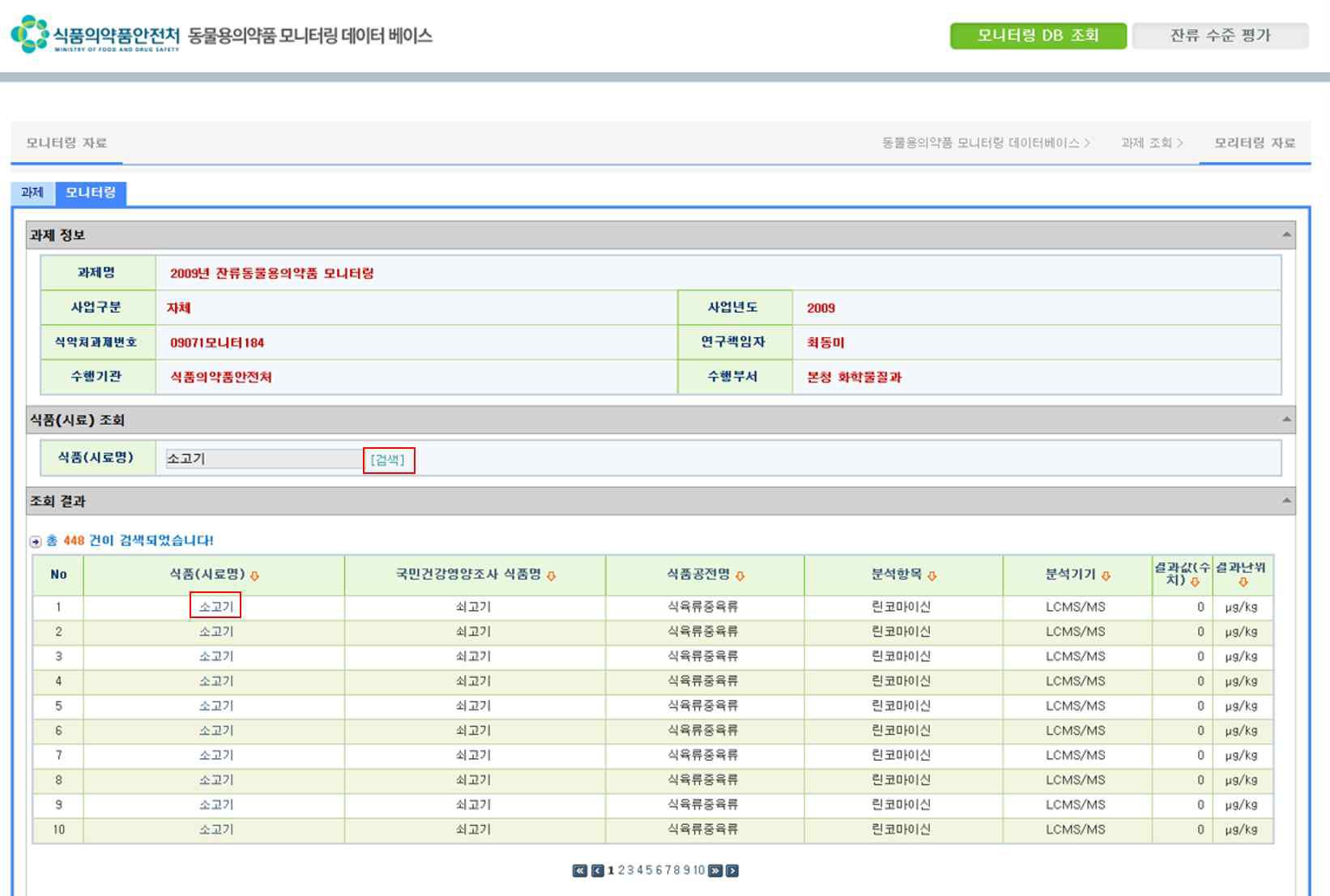Viewport: 1330px width, 896px height.
Task: Switch to the 과제 tab
Action: [x=32, y=193]
